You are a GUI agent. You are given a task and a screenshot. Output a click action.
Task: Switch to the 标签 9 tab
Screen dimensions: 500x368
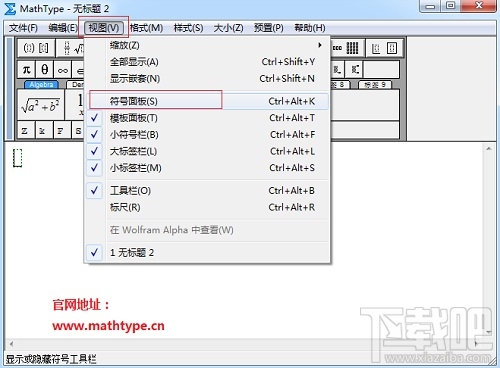[375, 85]
